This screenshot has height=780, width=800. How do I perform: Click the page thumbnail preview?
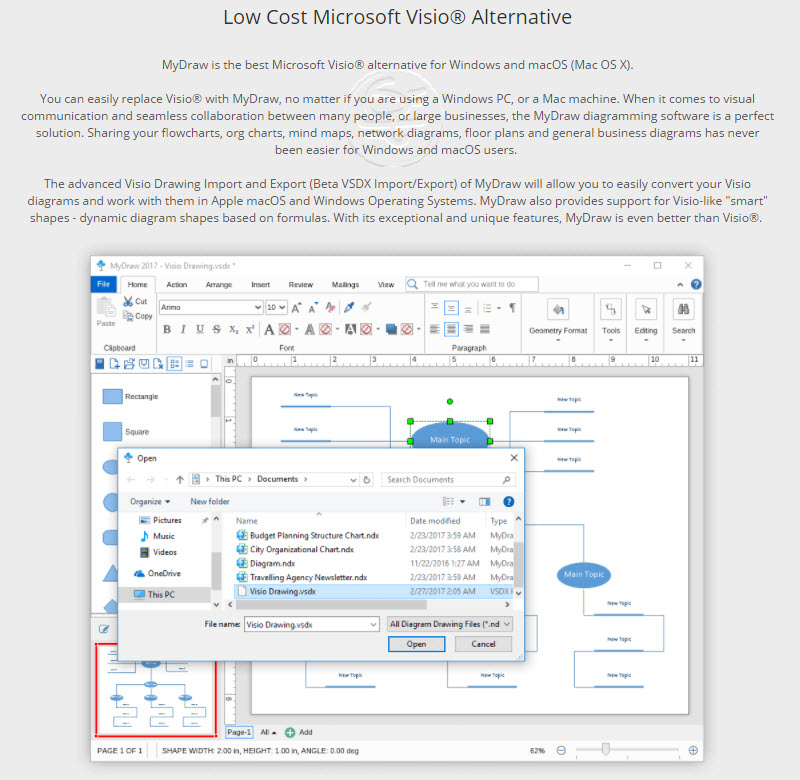[x=156, y=690]
